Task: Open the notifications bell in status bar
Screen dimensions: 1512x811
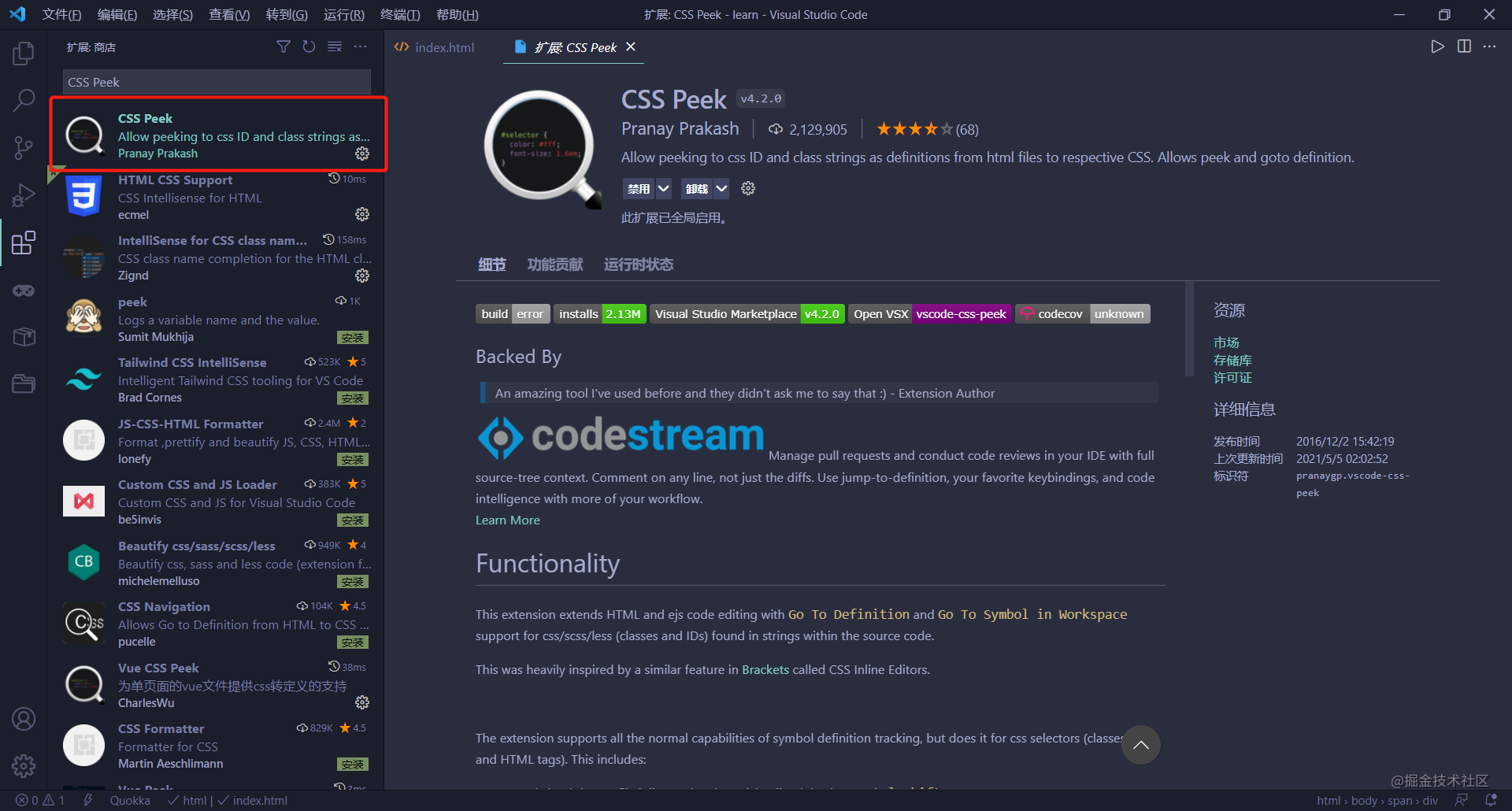Action: tap(1491, 800)
